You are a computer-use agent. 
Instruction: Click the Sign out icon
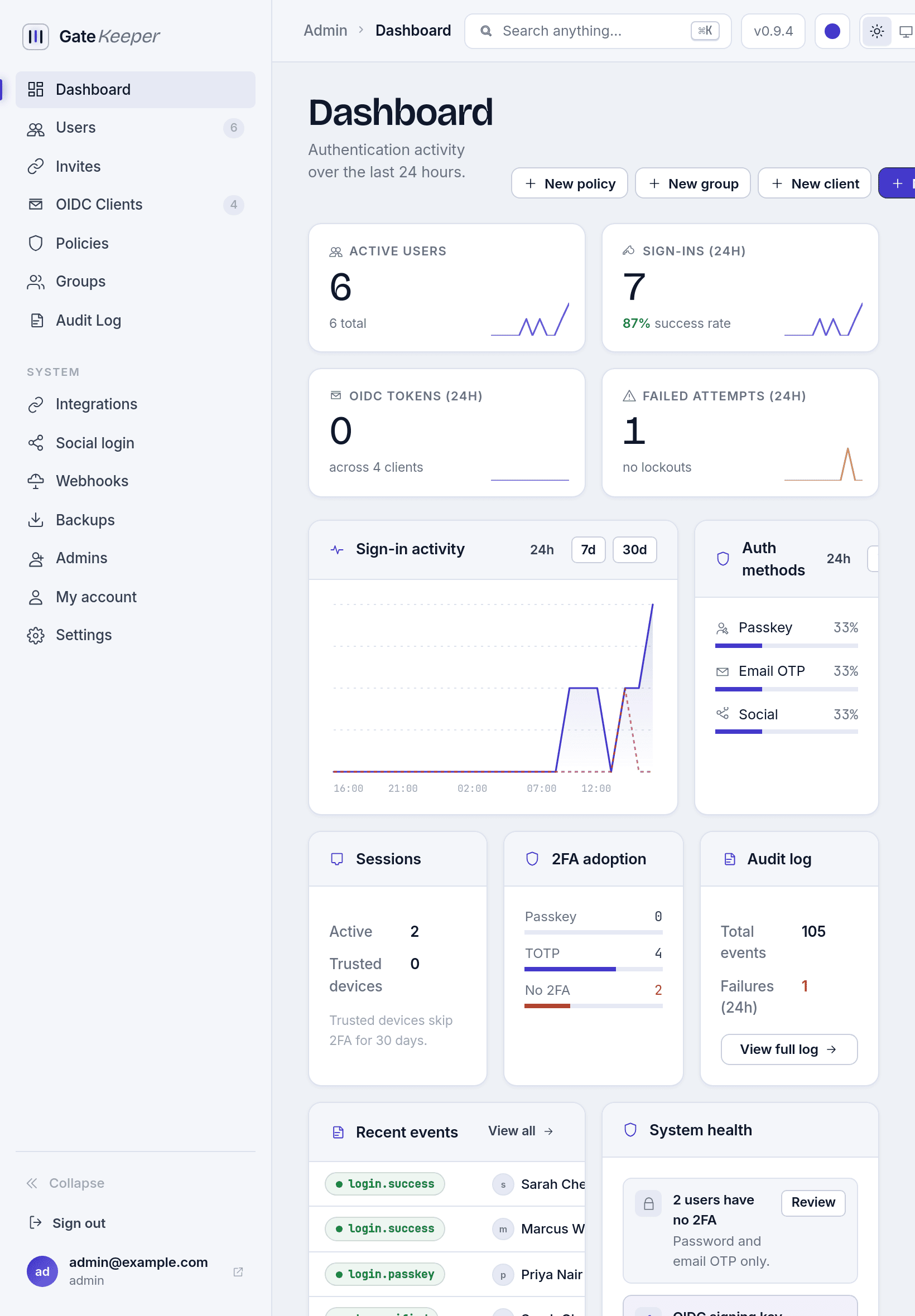coord(36,1223)
